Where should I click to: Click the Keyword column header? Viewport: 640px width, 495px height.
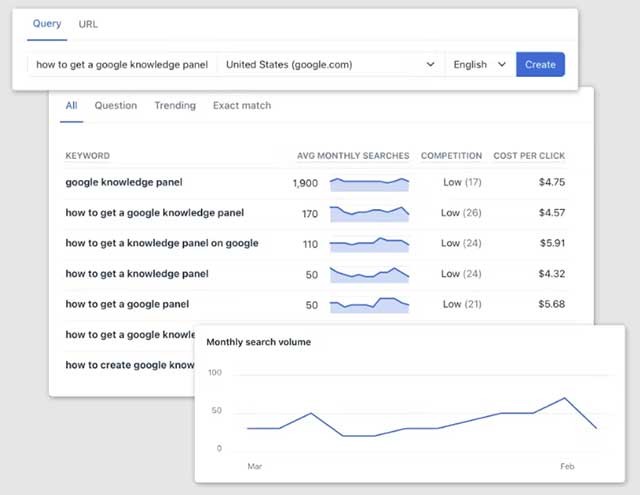pos(88,156)
